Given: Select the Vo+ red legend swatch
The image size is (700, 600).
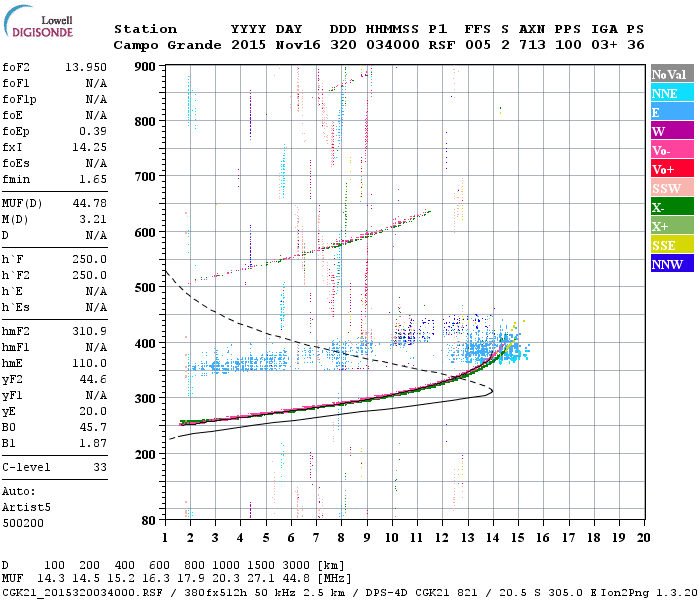Looking at the screenshot, I should (x=672, y=169).
